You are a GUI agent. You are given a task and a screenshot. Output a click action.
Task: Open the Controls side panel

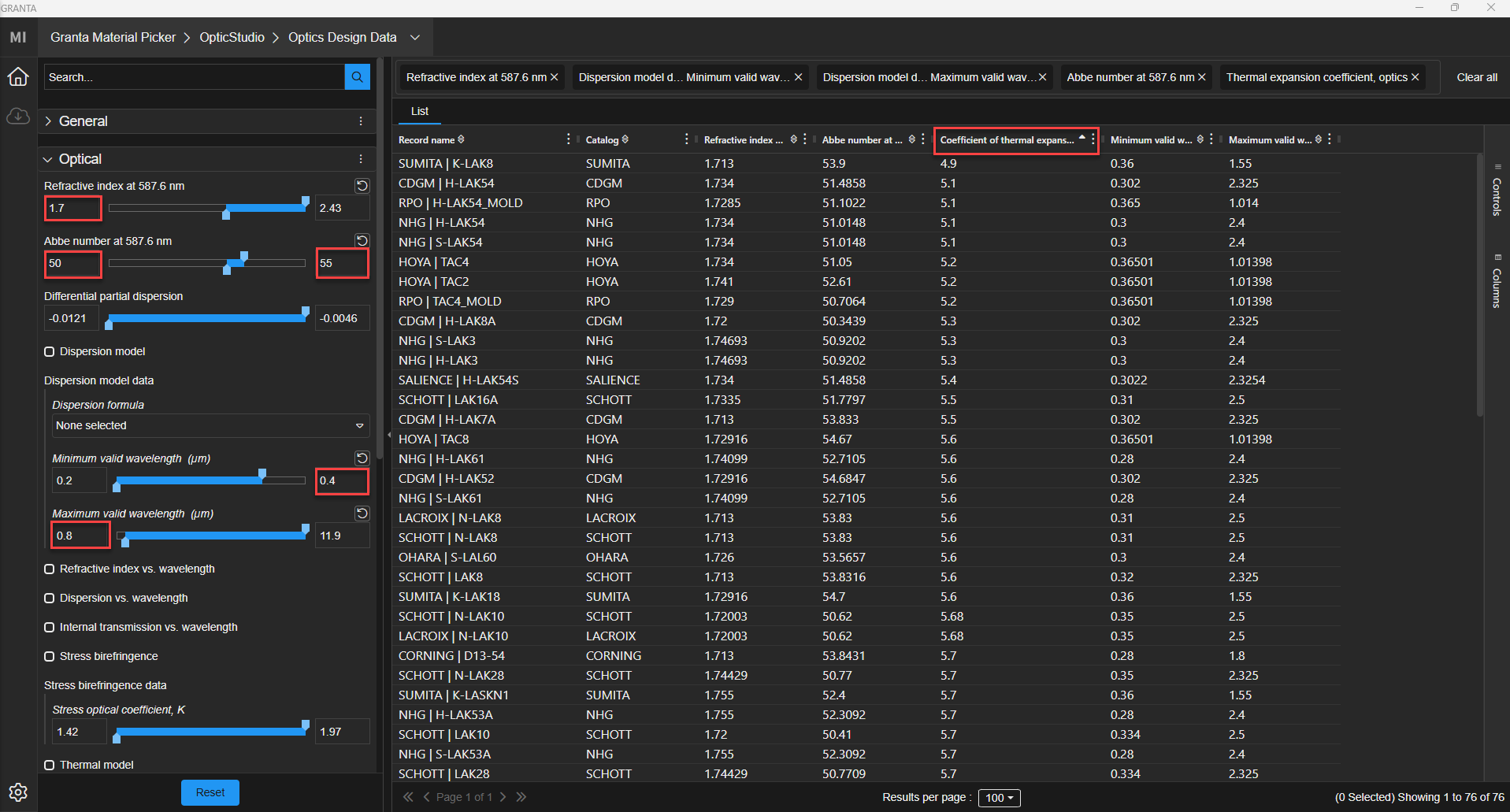[1497, 190]
